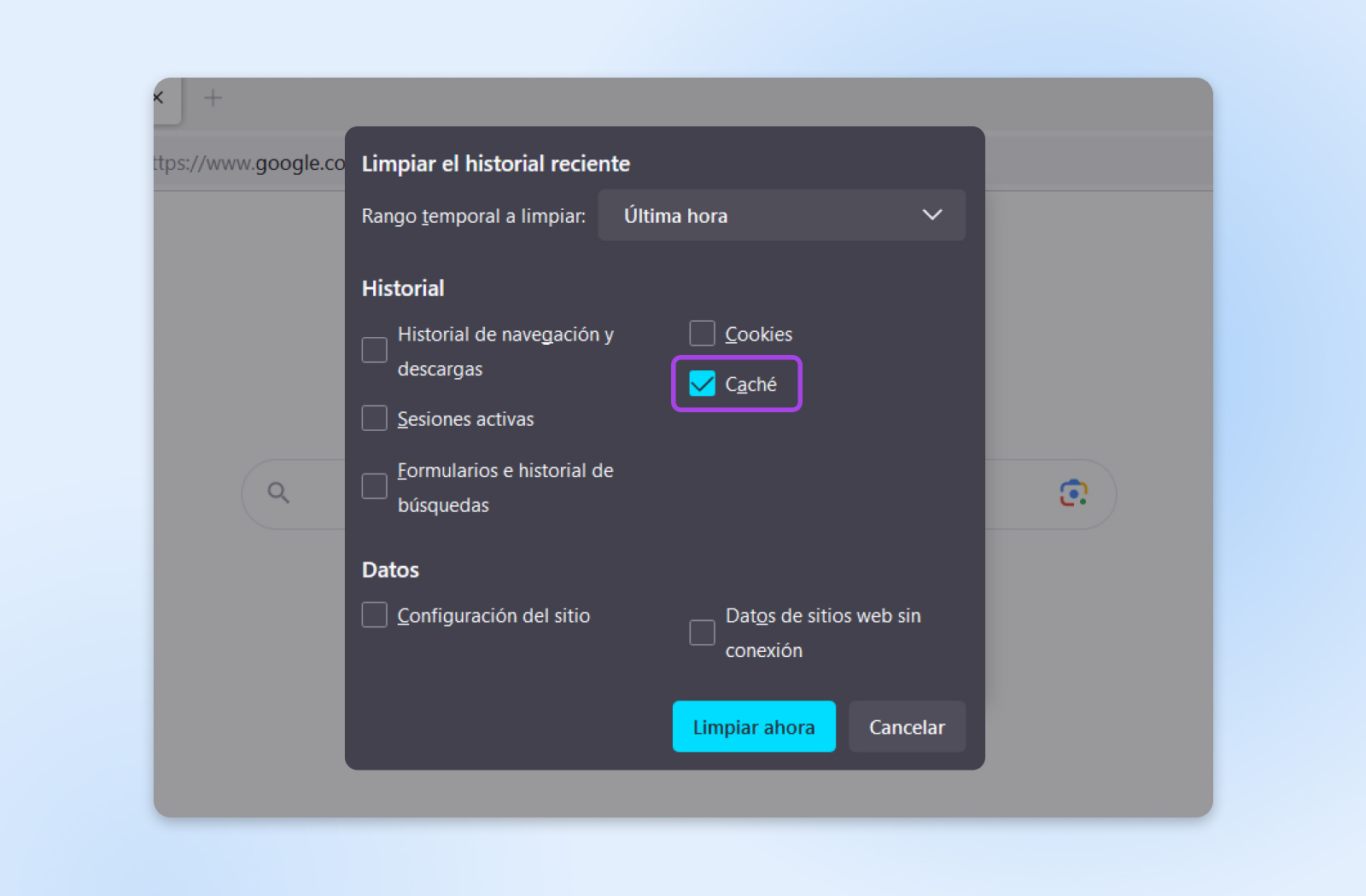Viewport: 1366px width, 896px height.
Task: Click the 'Limpiar el historial reciente' dialog title
Action: point(495,164)
